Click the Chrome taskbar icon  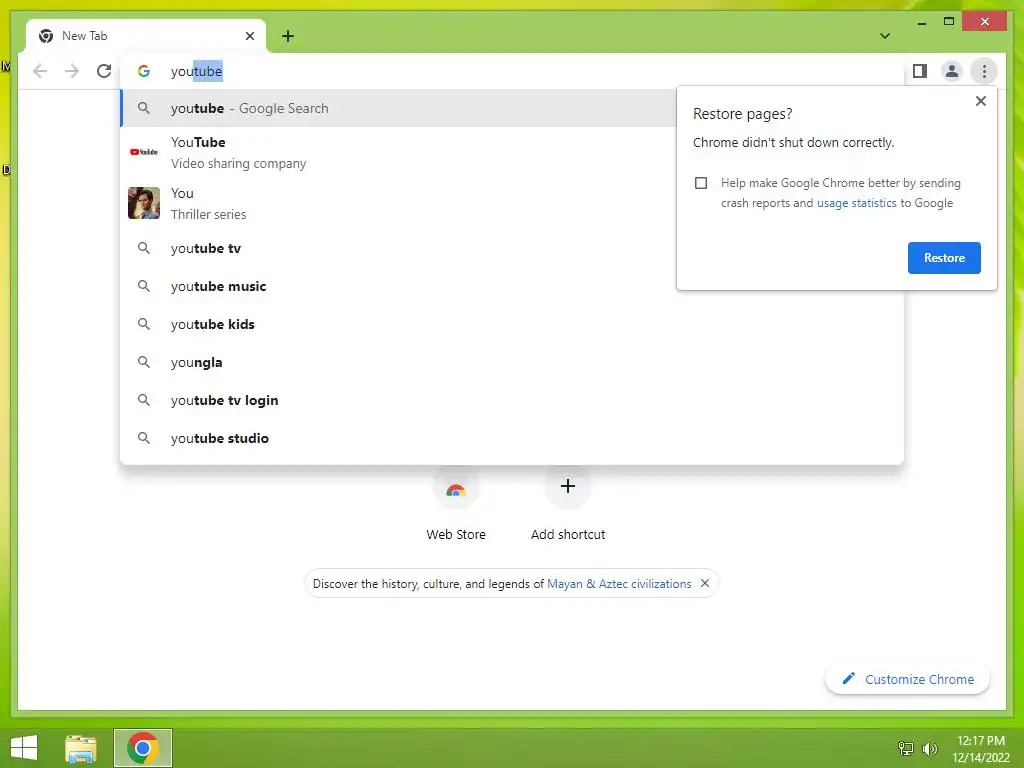(143, 748)
